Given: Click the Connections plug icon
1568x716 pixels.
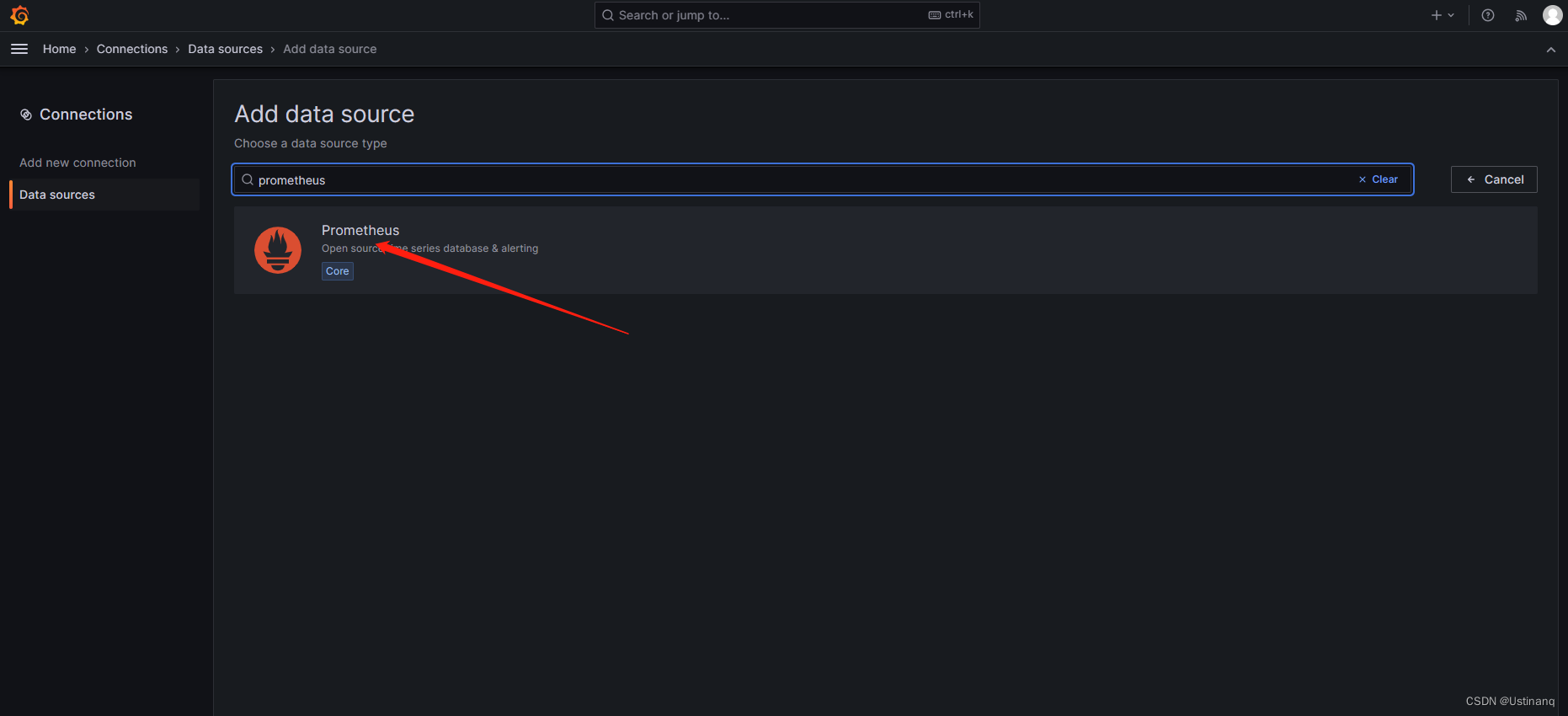Looking at the screenshot, I should click(x=26, y=115).
